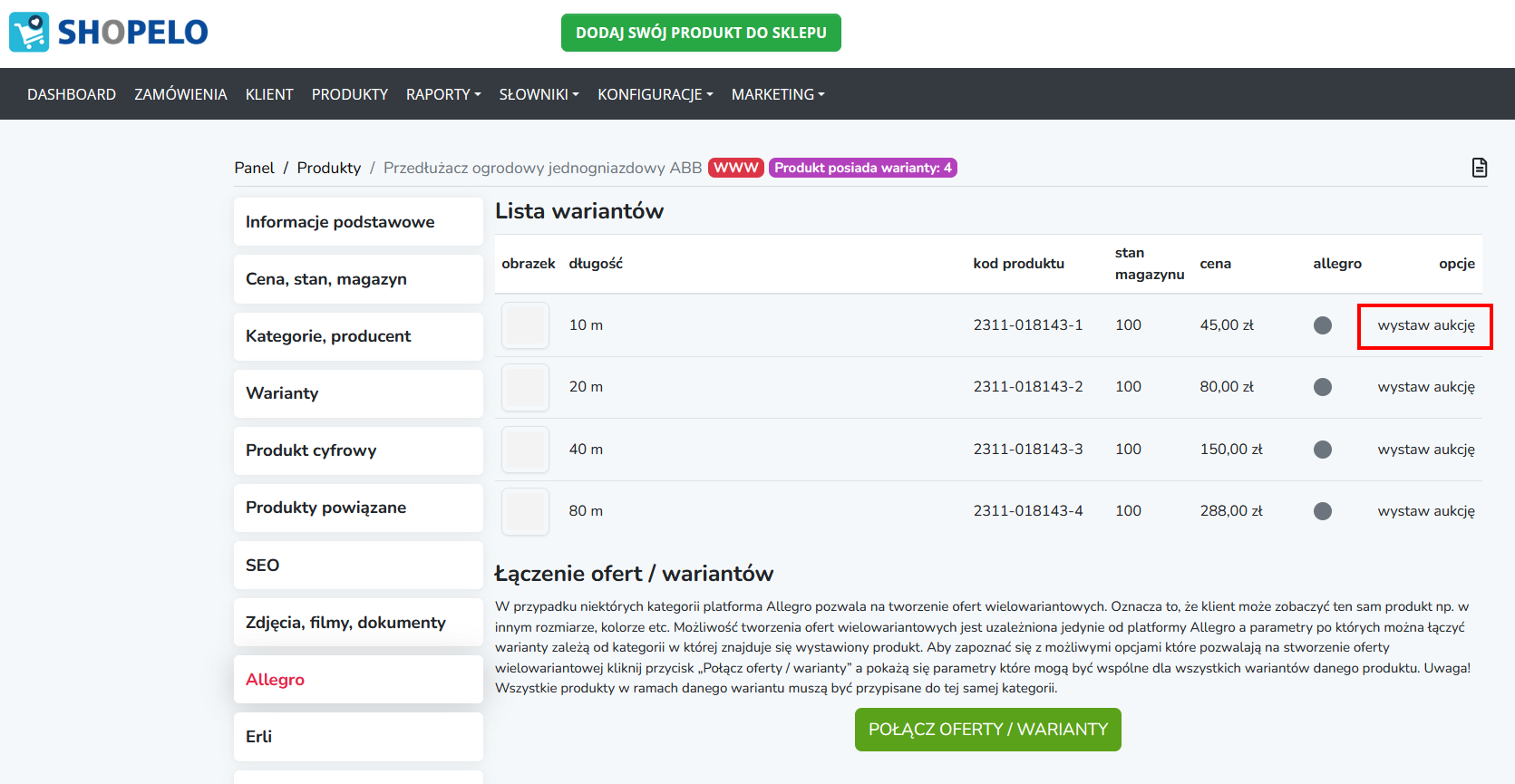This screenshot has height=784, width=1515.
Task: Click the Produkty breadcrumb link
Action: tap(329, 168)
